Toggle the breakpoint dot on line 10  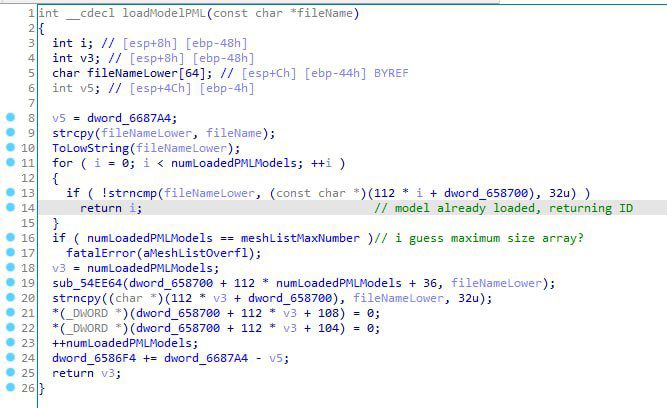tap(11, 147)
